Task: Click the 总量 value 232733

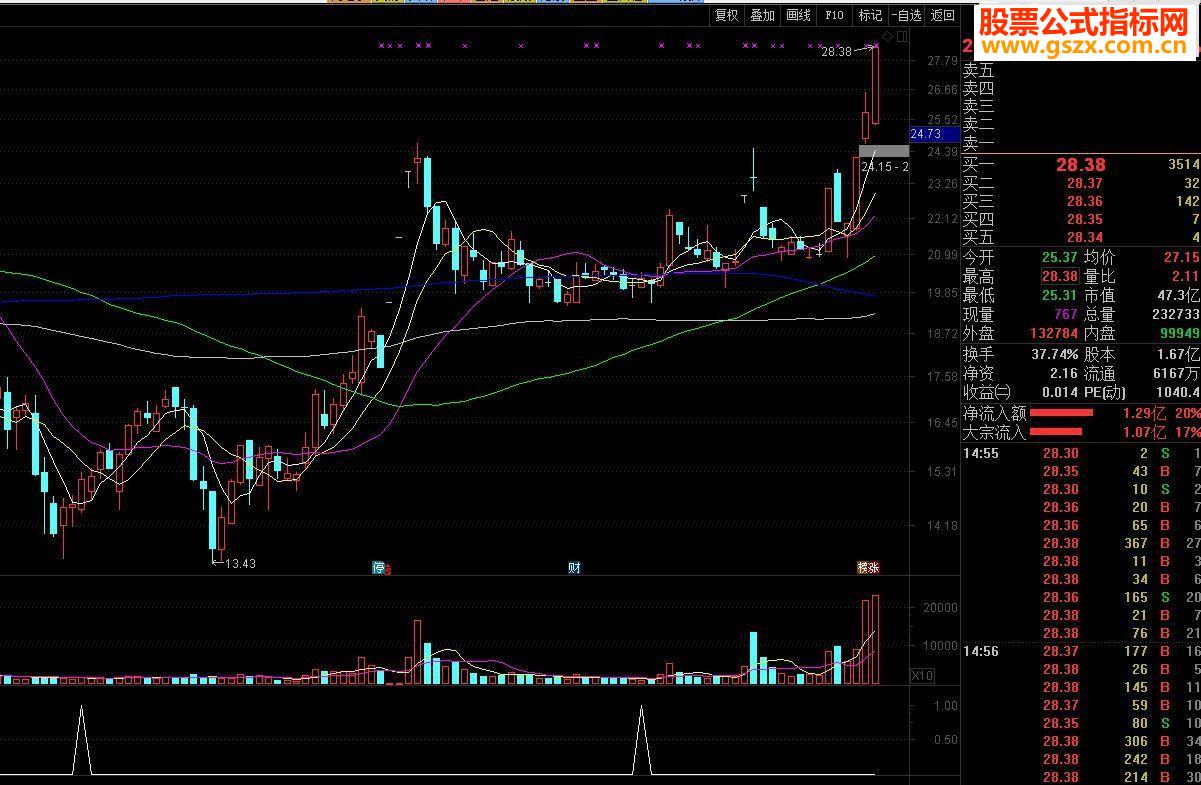Action: tap(1175, 314)
